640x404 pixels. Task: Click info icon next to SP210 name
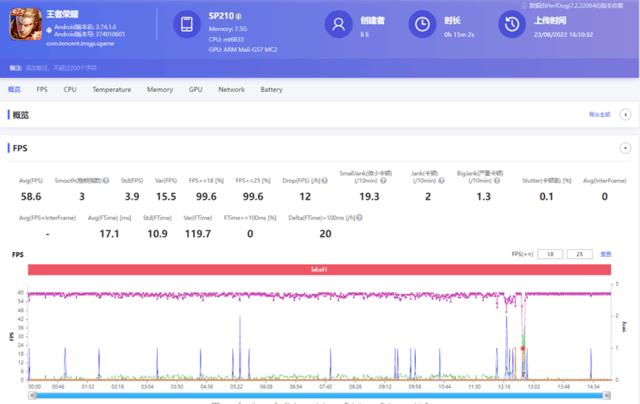coord(240,16)
